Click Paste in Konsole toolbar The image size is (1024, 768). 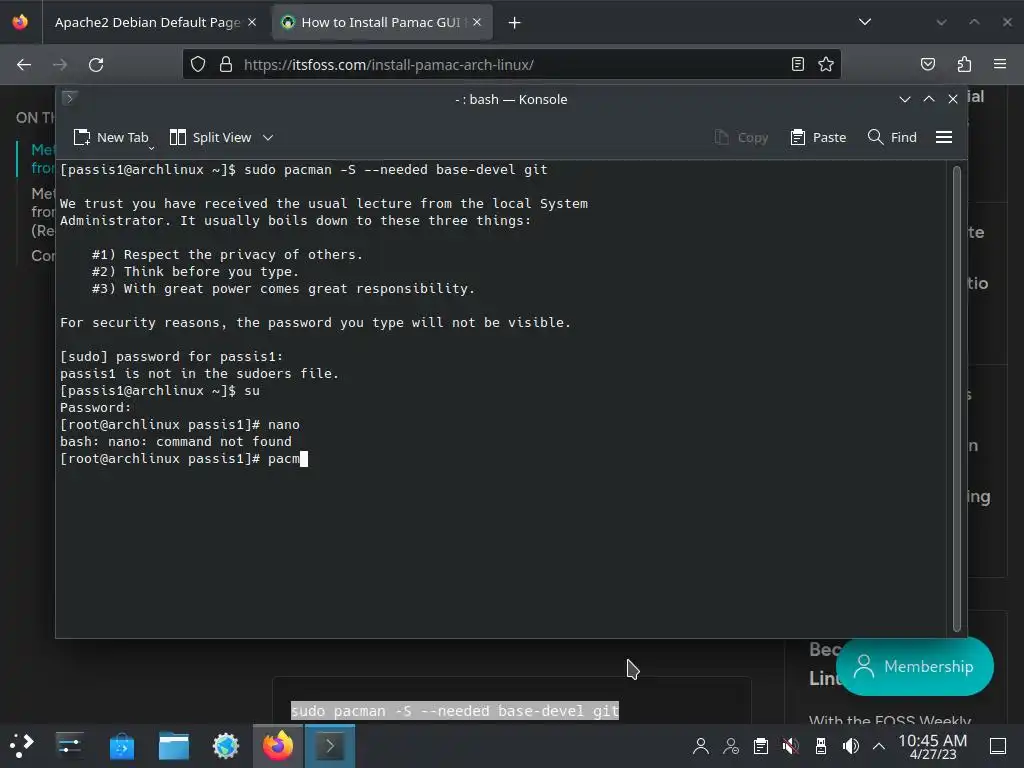pyautogui.click(x=818, y=137)
